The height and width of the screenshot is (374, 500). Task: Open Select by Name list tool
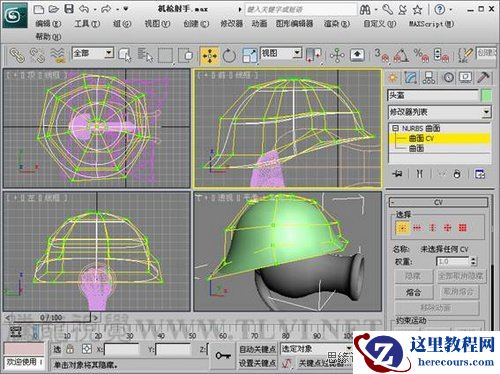(145, 55)
